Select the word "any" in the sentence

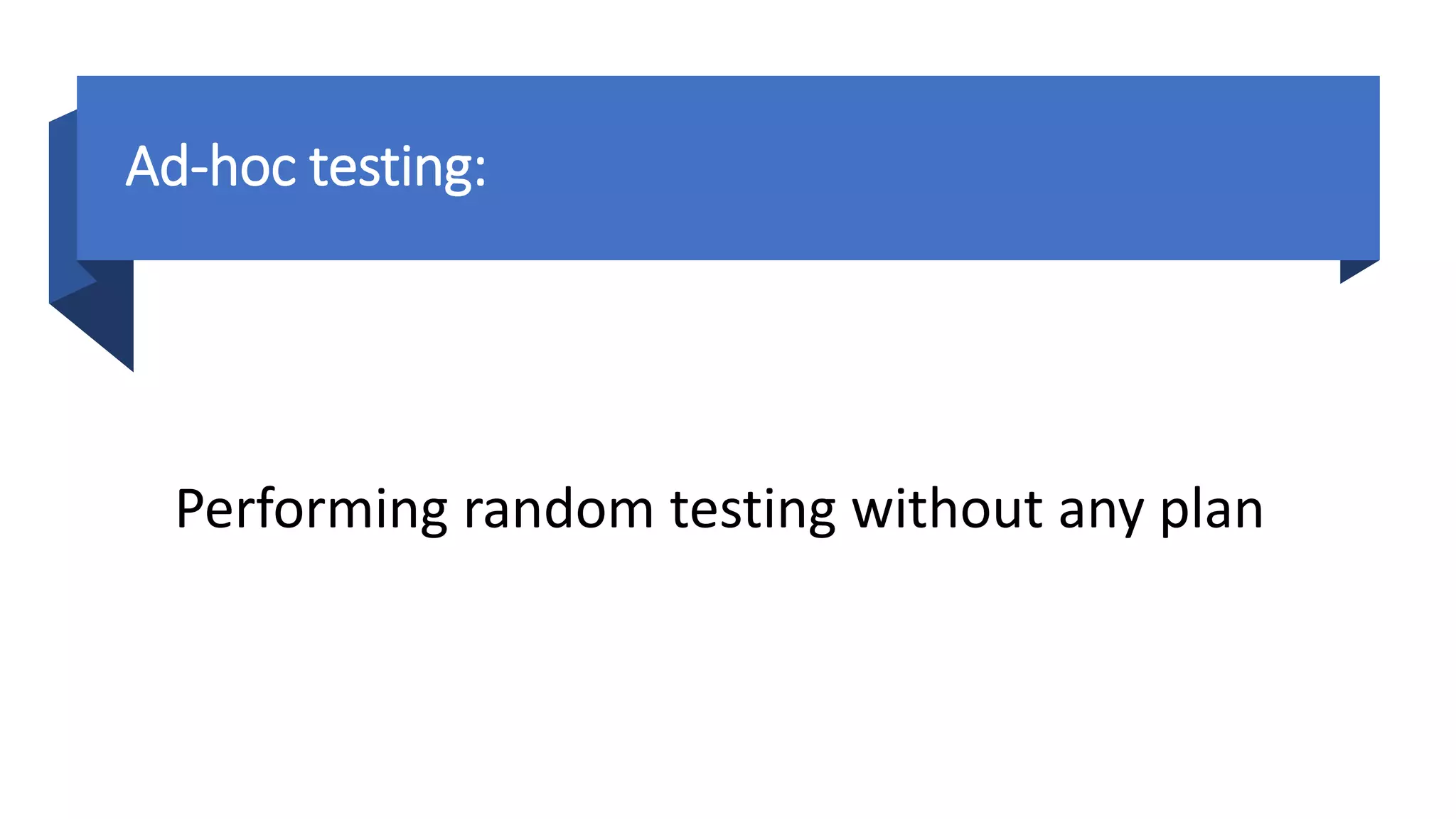pyautogui.click(x=1101, y=512)
